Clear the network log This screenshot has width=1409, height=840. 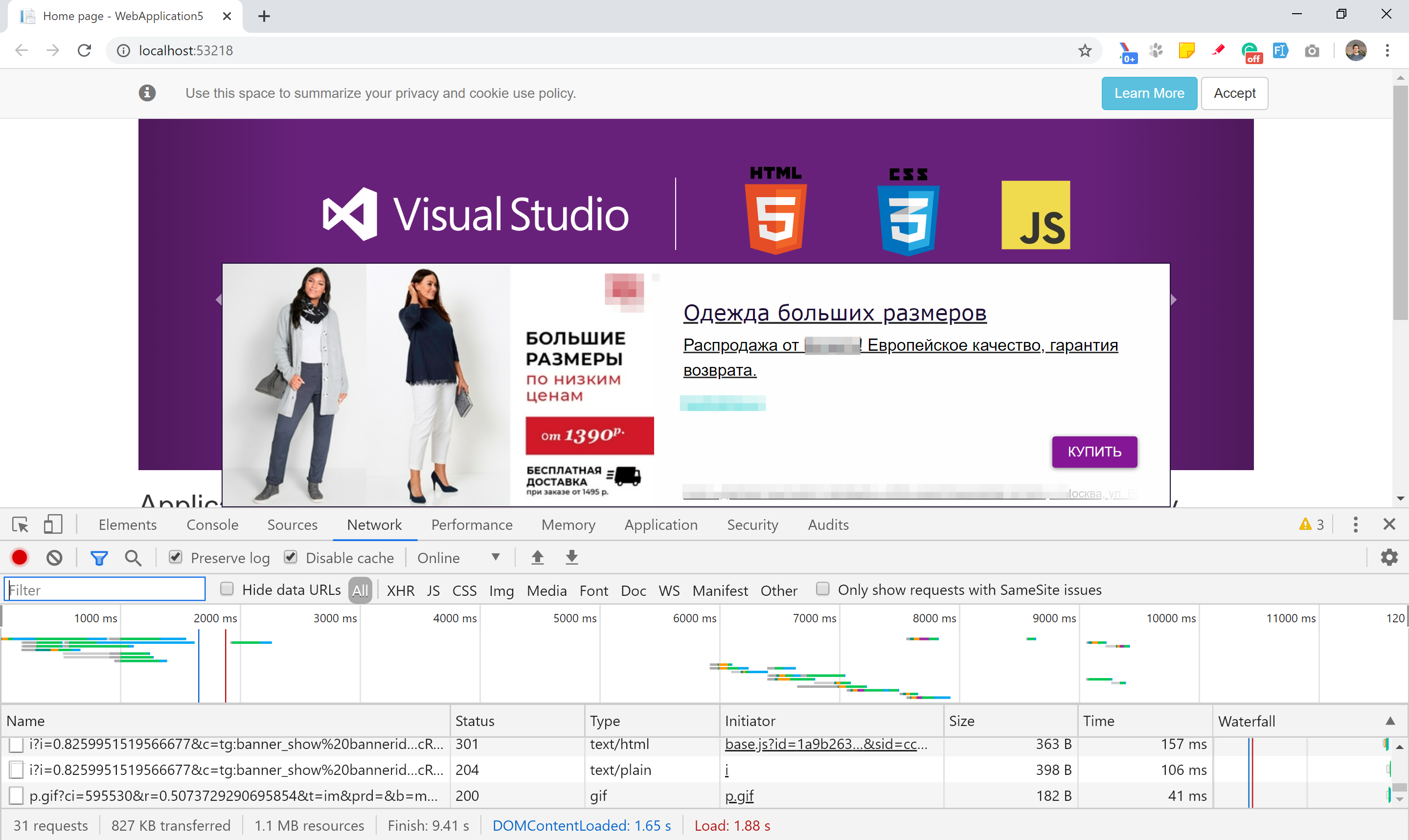pos(54,558)
